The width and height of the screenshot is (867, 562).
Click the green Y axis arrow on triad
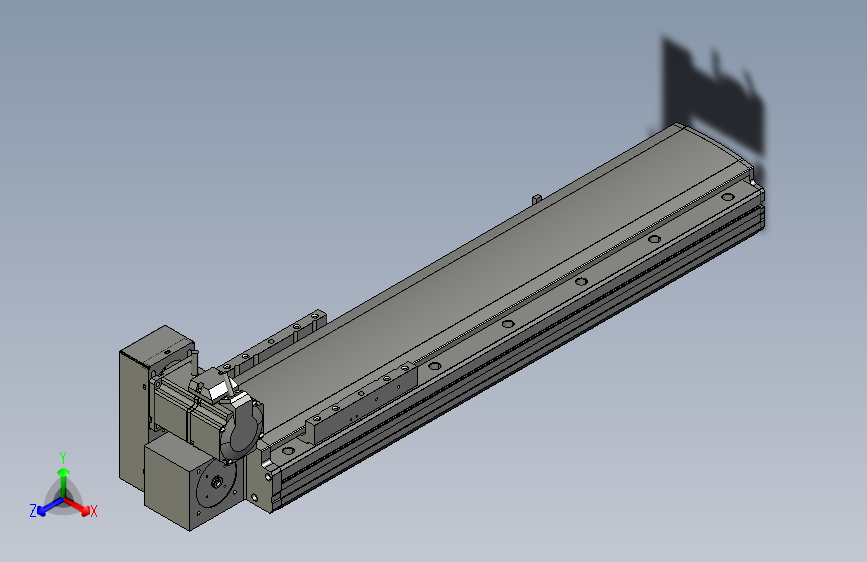pyautogui.click(x=64, y=481)
